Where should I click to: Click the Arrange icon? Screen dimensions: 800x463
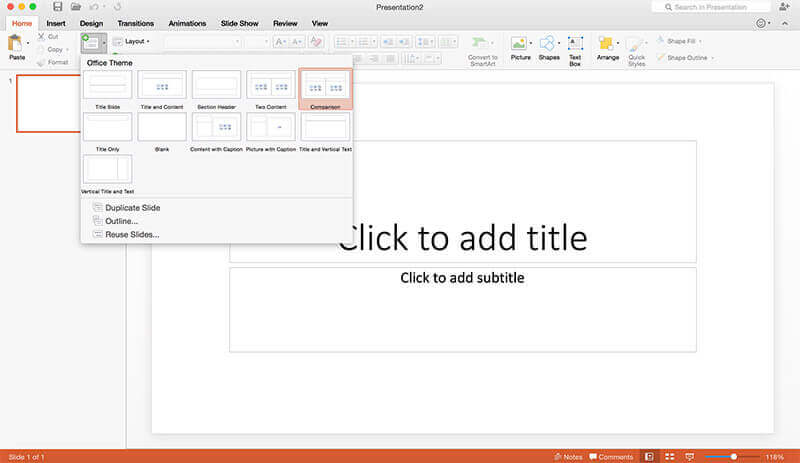pyautogui.click(x=606, y=45)
